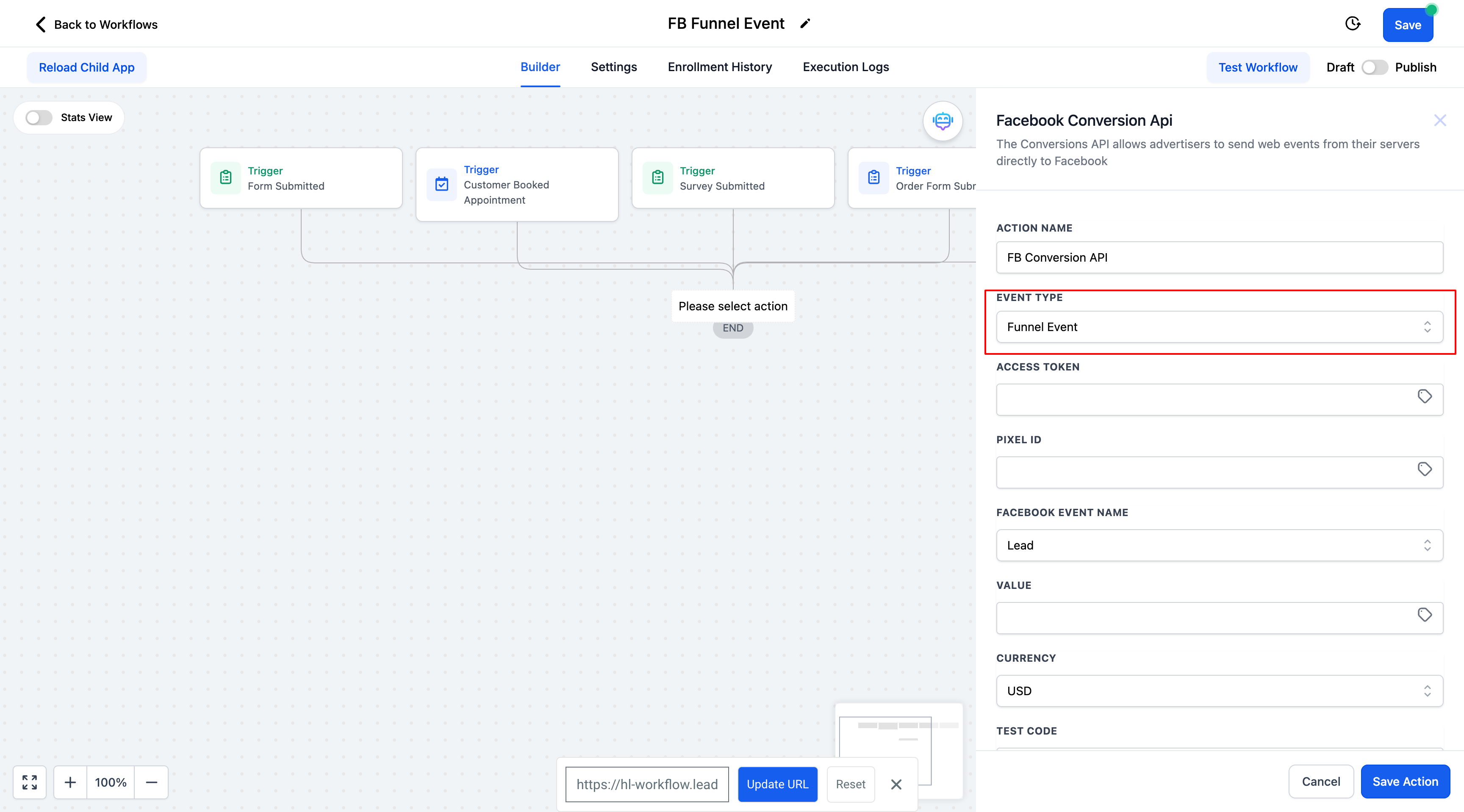
Task: Click the tag icon in Value field
Action: click(x=1424, y=615)
